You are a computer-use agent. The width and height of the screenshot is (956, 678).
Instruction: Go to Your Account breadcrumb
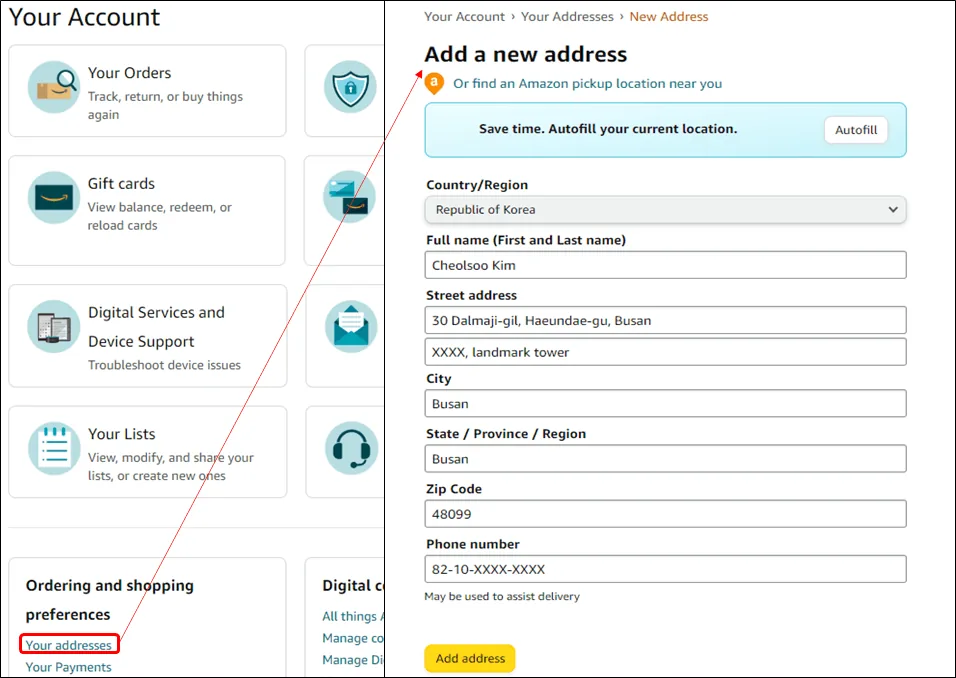(x=465, y=16)
